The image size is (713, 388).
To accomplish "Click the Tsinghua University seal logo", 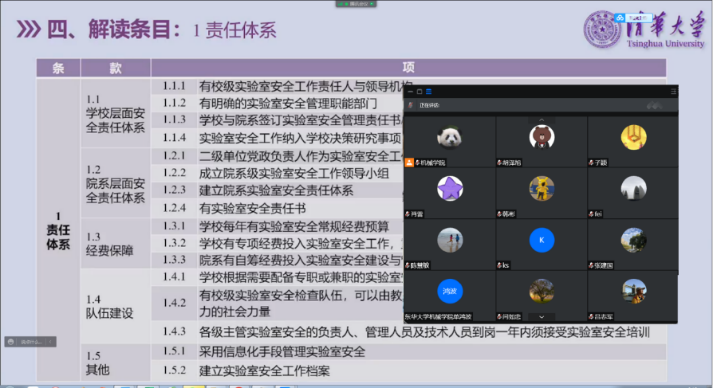I will (x=602, y=30).
